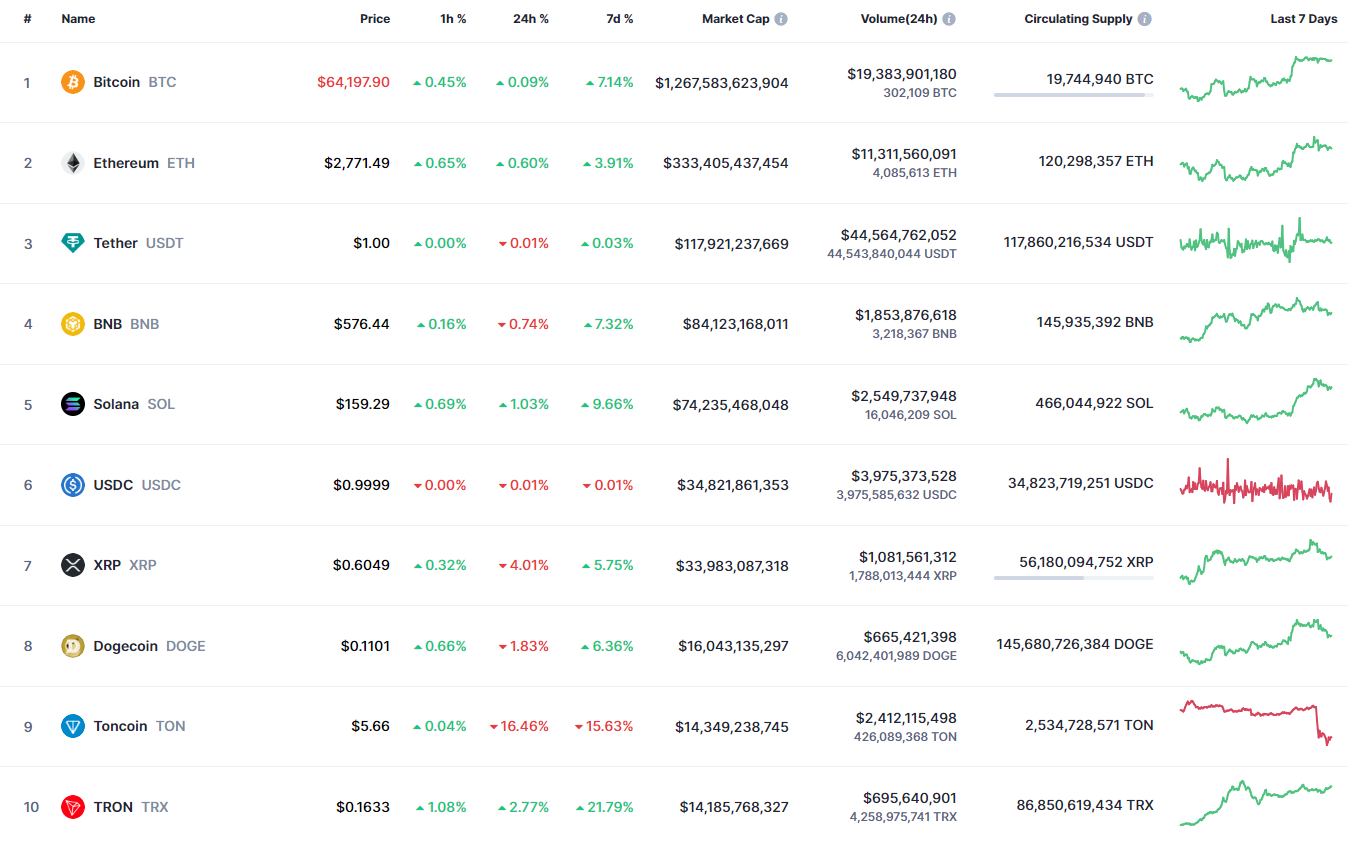Click Bitcoin circulating supply progress bar
1358x842 pixels.
pyautogui.click(x=1073, y=95)
